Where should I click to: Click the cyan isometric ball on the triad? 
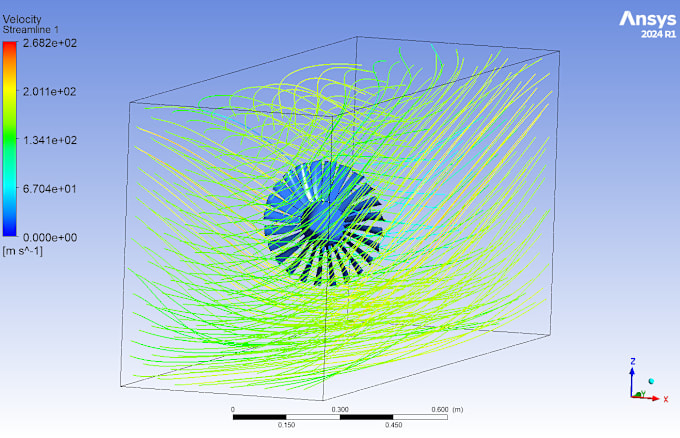pos(651,381)
